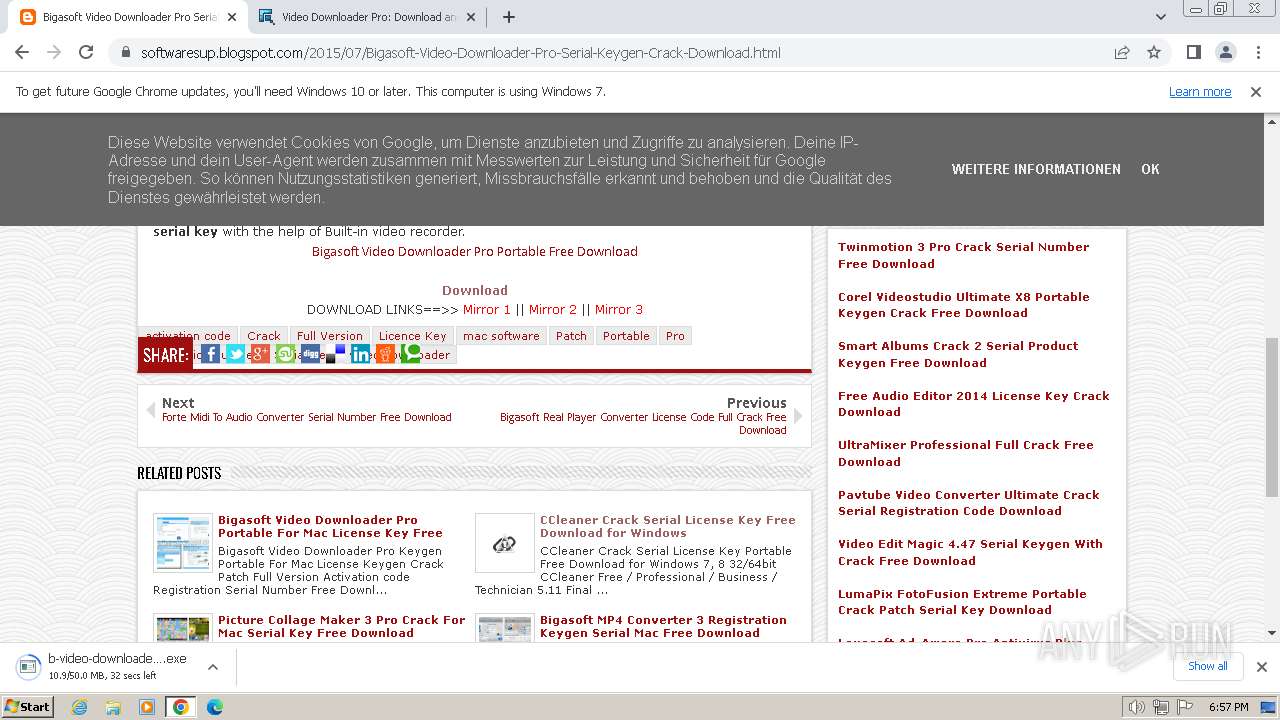Open new browser tab
The width and height of the screenshot is (1280, 720).
[x=508, y=17]
